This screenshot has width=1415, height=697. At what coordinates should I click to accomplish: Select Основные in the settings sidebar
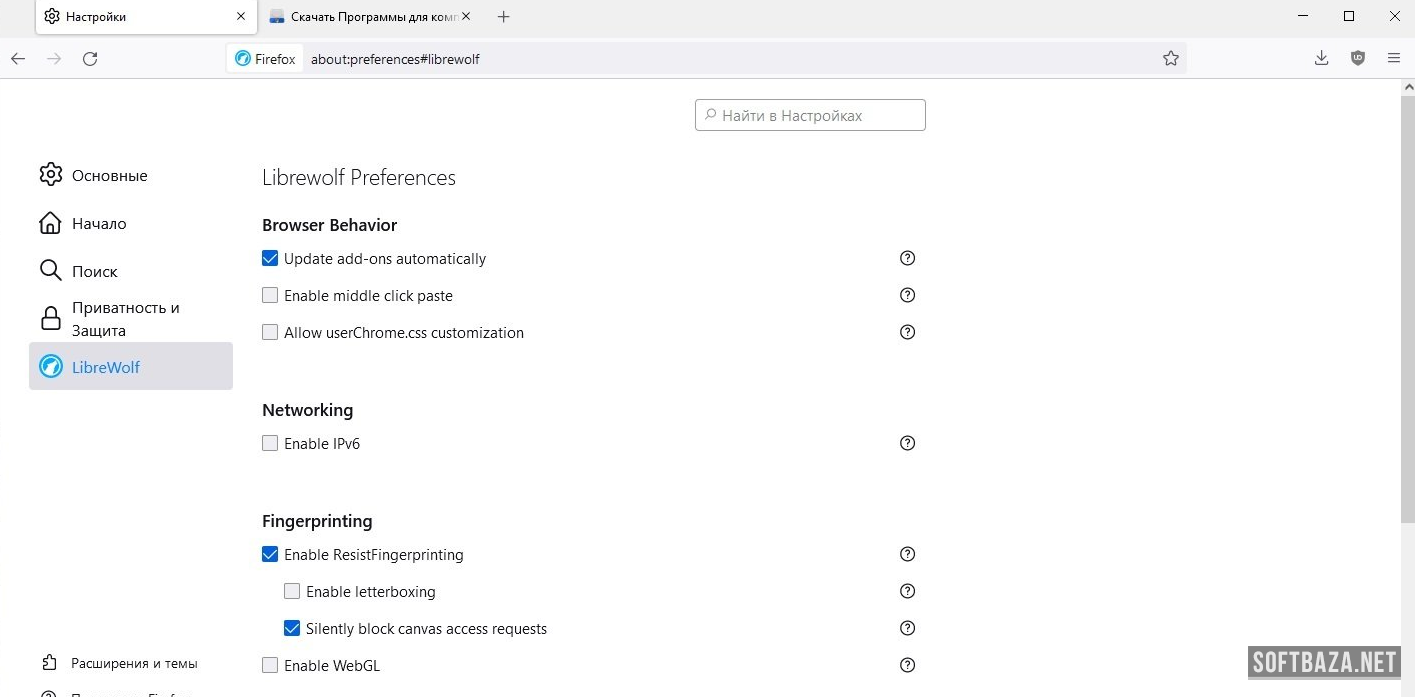coord(109,176)
